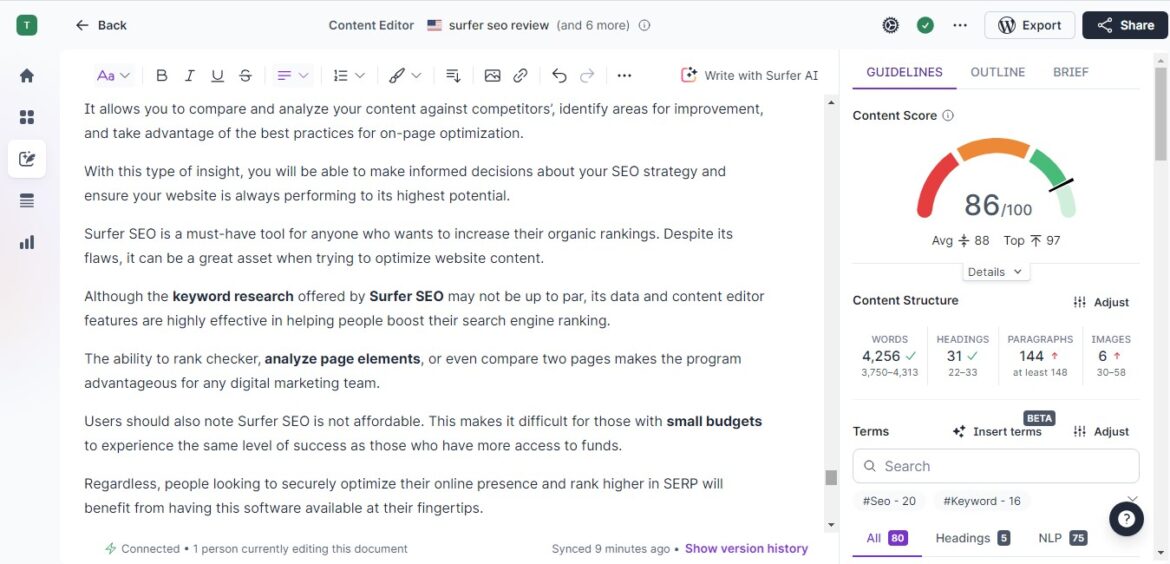Click the Content Score info icon
The width and height of the screenshot is (1170, 564).
pyautogui.click(x=948, y=116)
